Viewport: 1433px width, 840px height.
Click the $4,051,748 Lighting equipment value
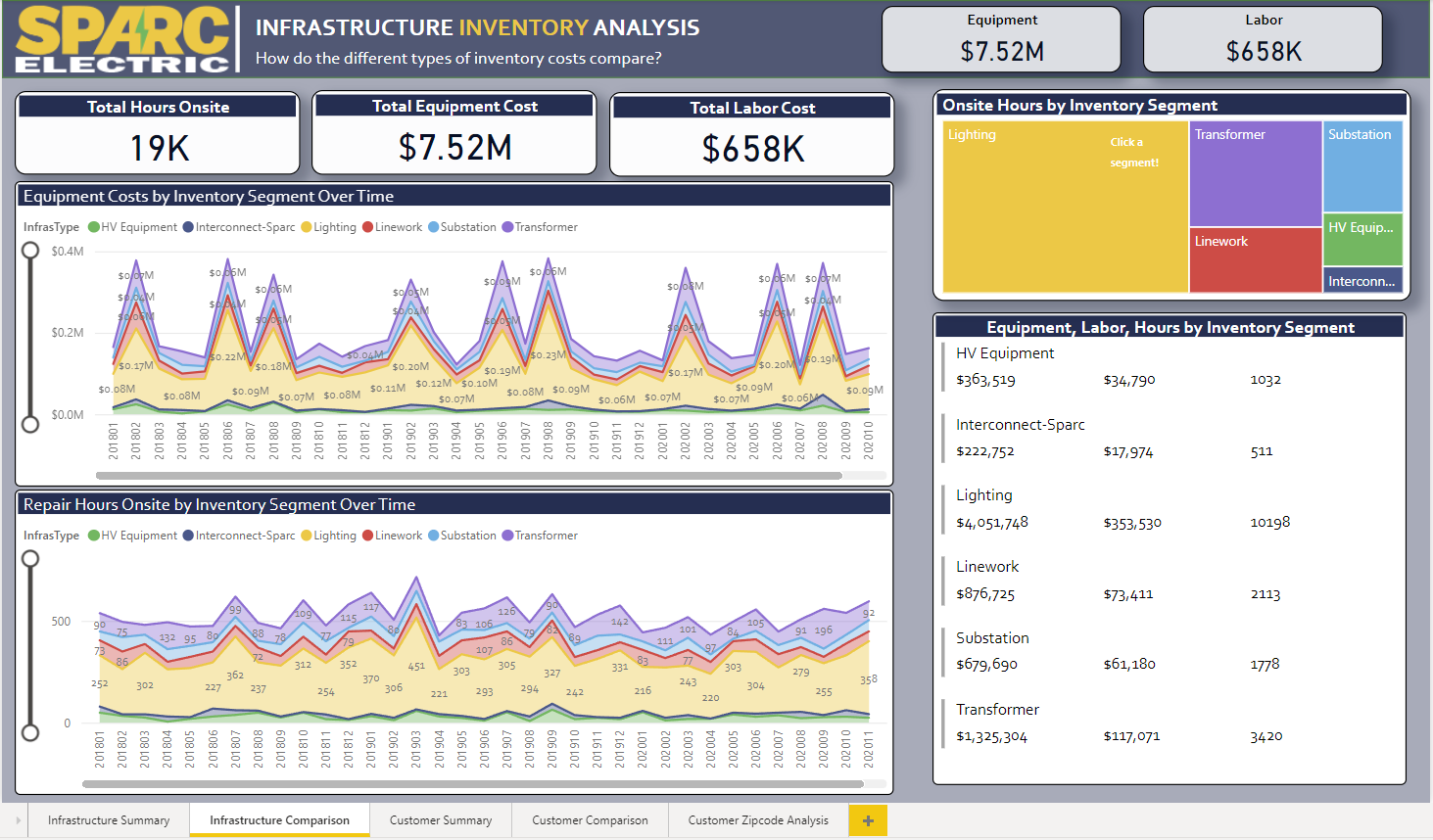click(992, 523)
